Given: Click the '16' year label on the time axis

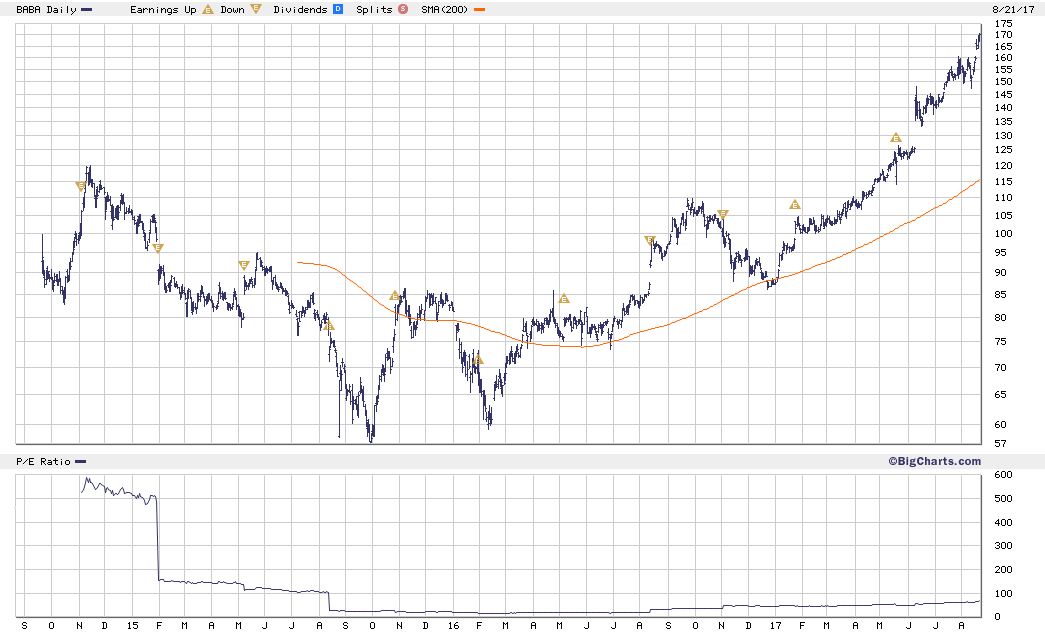Looking at the screenshot, I should point(453,626).
